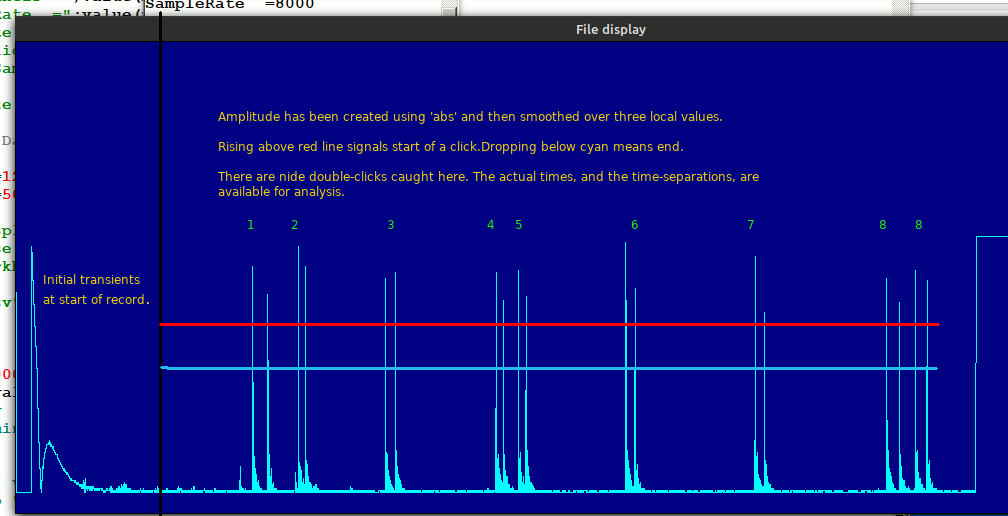Pick the green marker number 4
Screen dimensions: 1008x516
[490, 225]
